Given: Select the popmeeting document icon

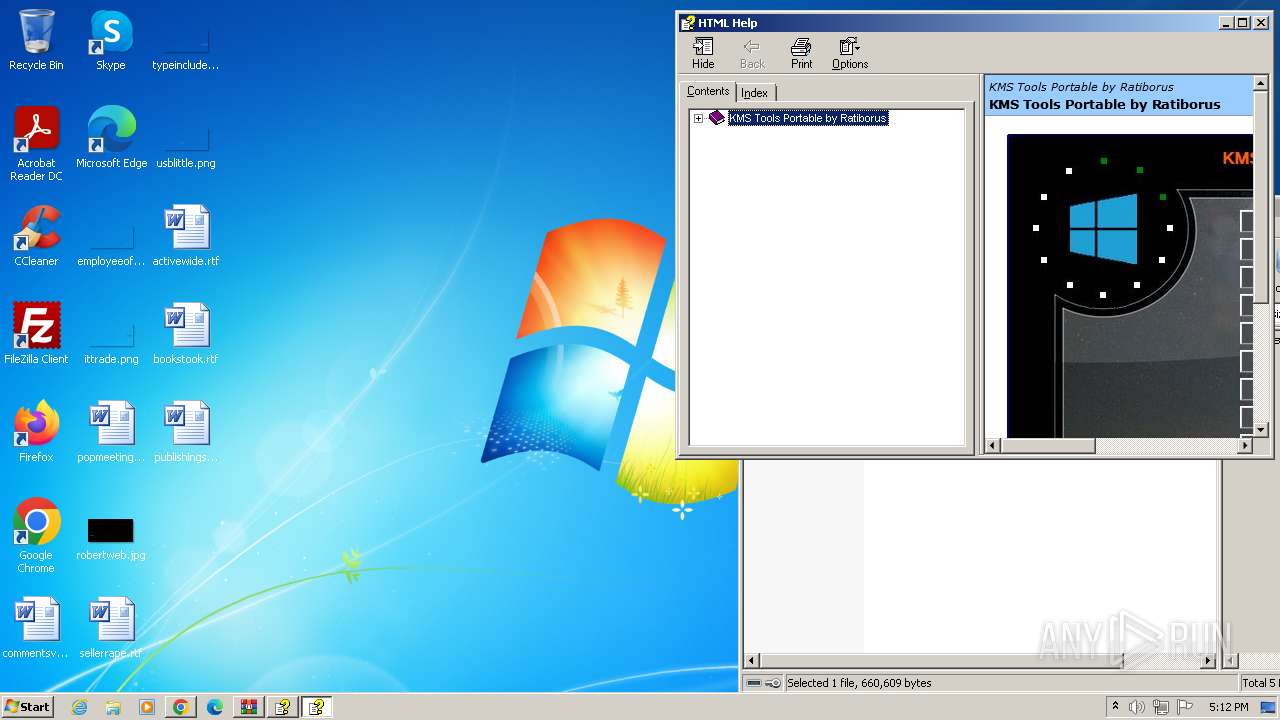Looking at the screenshot, I should (111, 432).
